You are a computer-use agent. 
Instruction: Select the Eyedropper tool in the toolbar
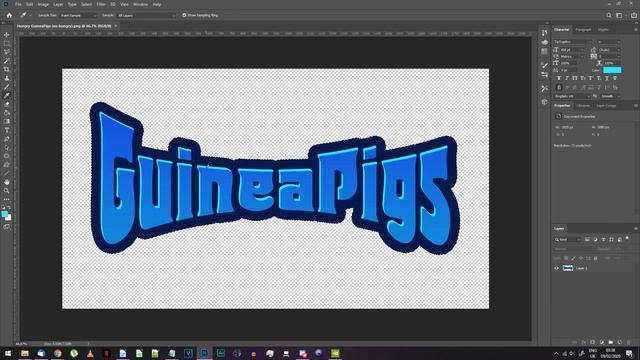pos(7,96)
